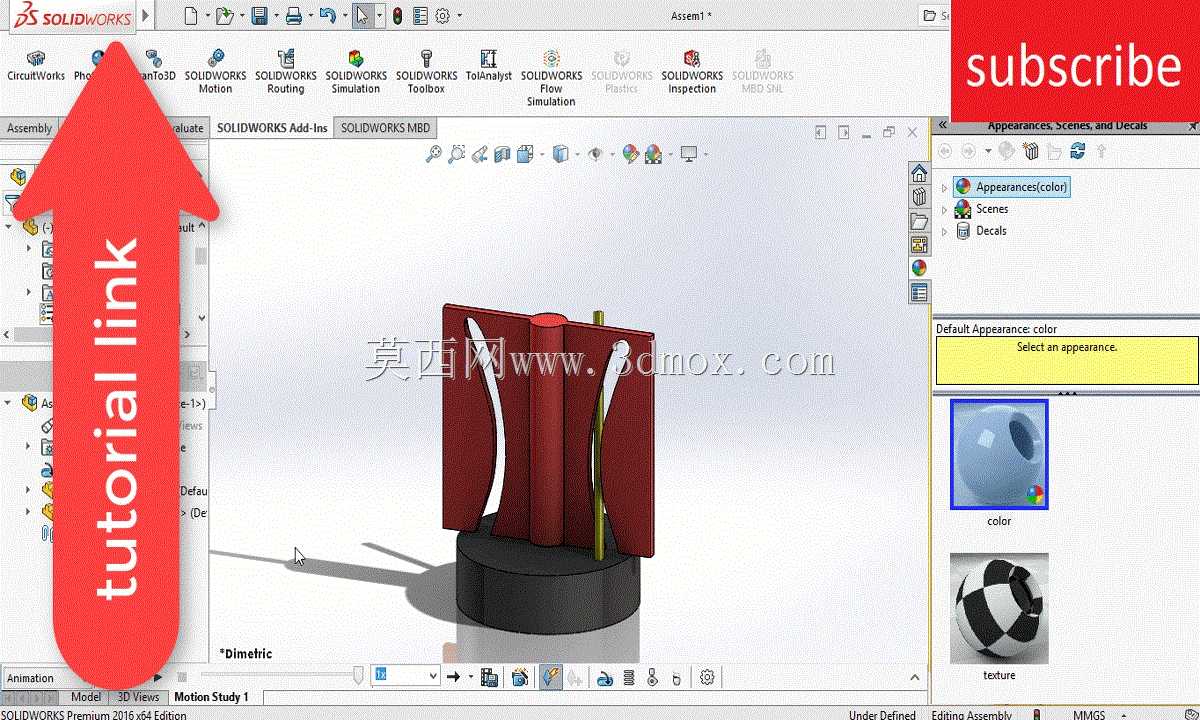Adjust the motion study playback slider handle

pos(359,677)
